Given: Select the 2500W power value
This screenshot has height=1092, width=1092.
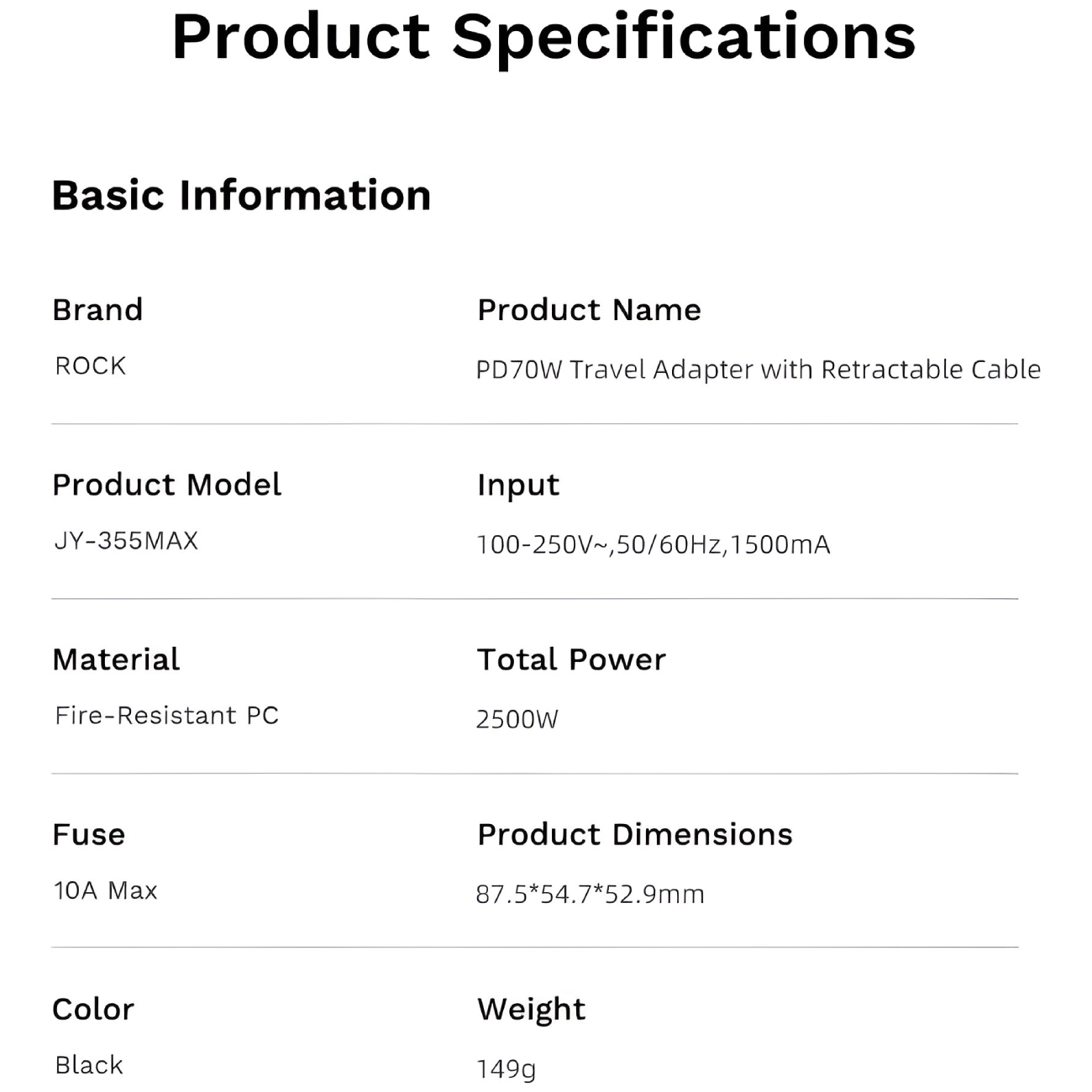Looking at the screenshot, I should [517, 719].
